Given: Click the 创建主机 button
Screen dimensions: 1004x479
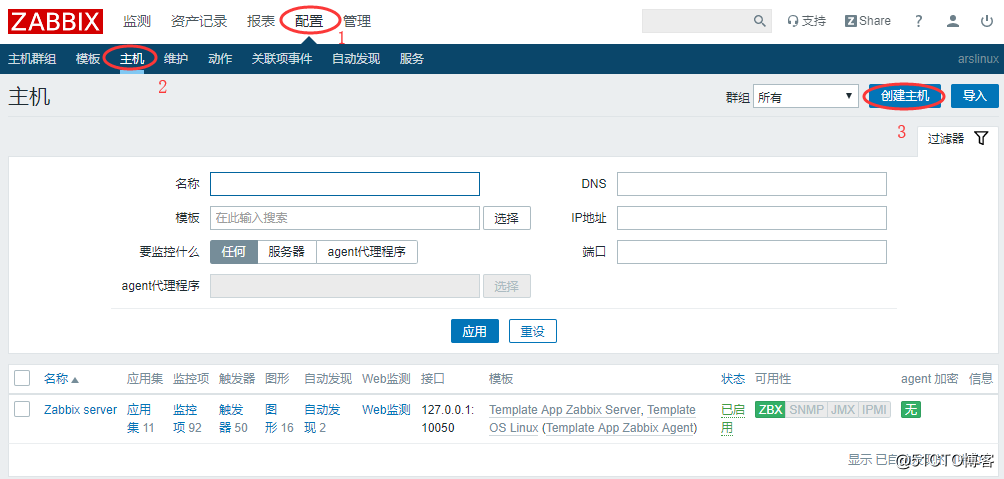Looking at the screenshot, I should 905,96.
